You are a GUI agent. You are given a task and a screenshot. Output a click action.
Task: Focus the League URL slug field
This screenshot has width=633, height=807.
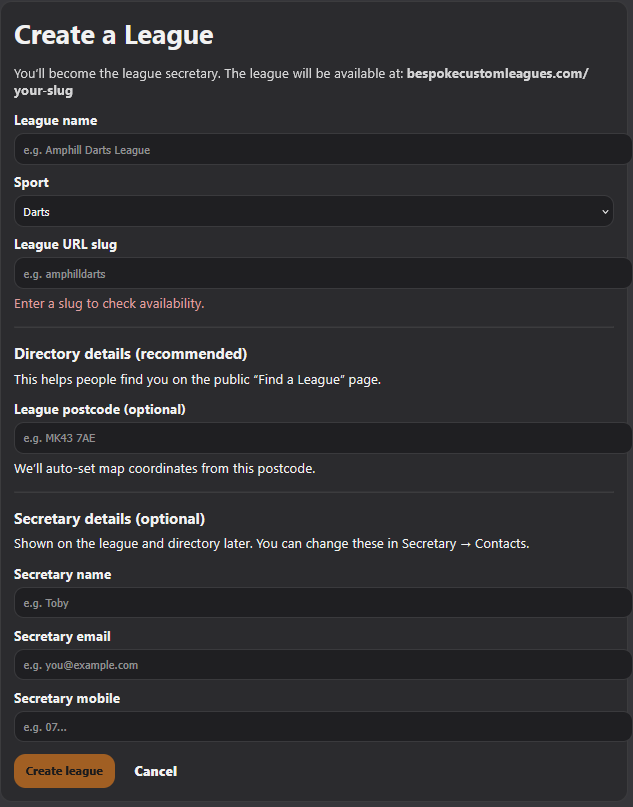320,274
